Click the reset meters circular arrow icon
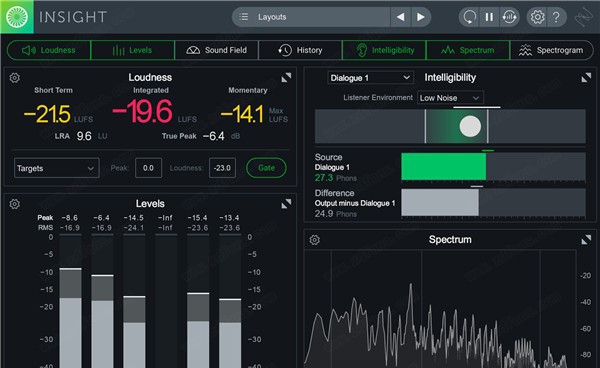This screenshot has height=368, width=600. coord(470,17)
